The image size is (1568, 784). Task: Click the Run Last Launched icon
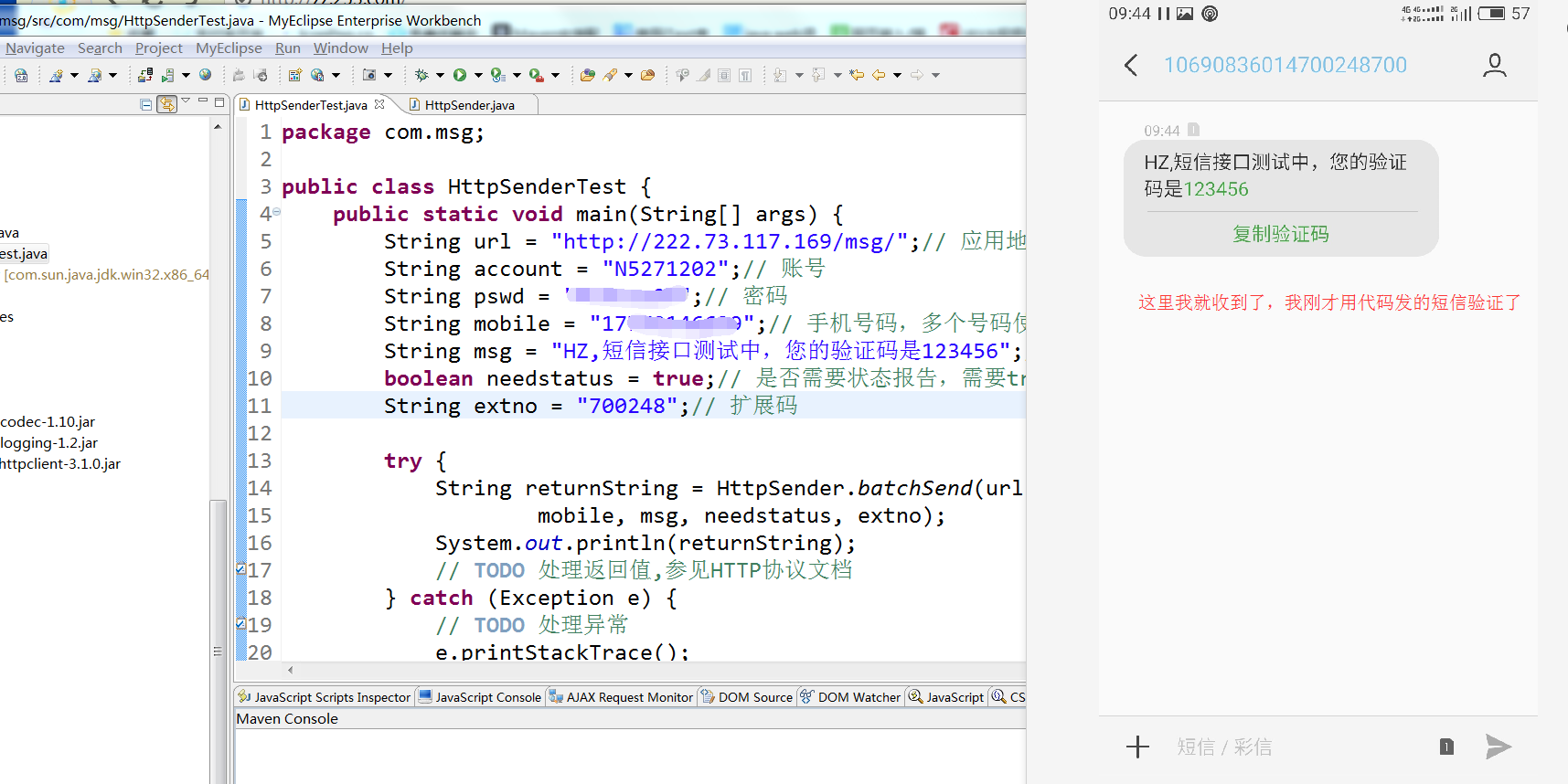coord(497,75)
